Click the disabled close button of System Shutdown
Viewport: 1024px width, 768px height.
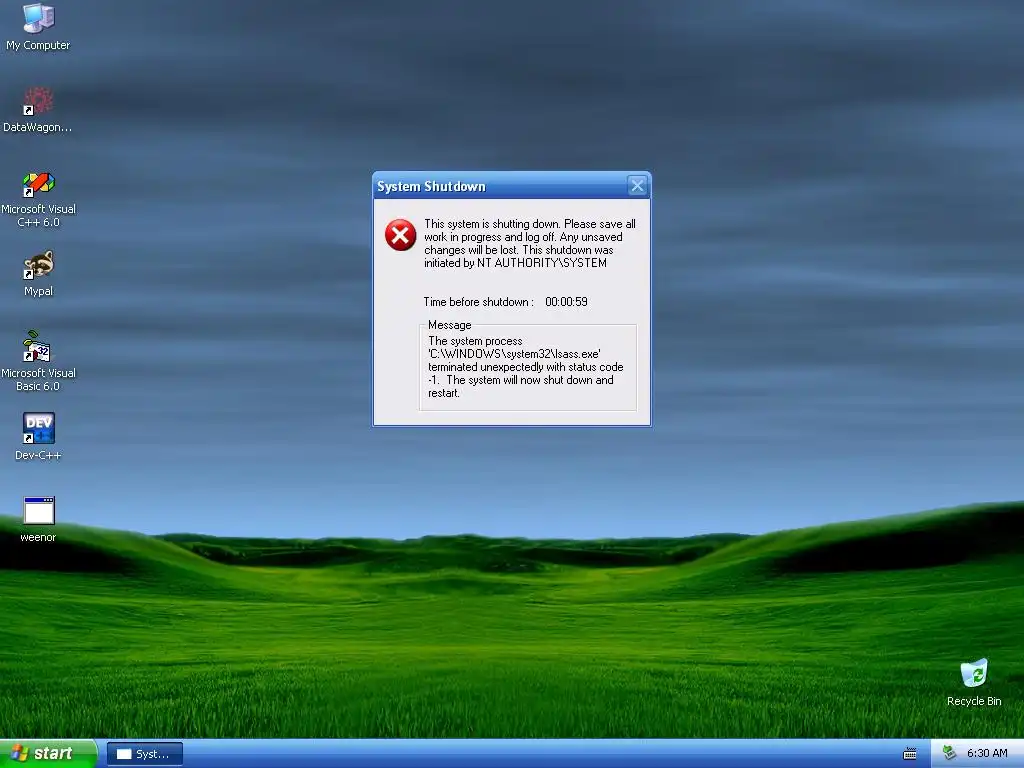pos(637,186)
